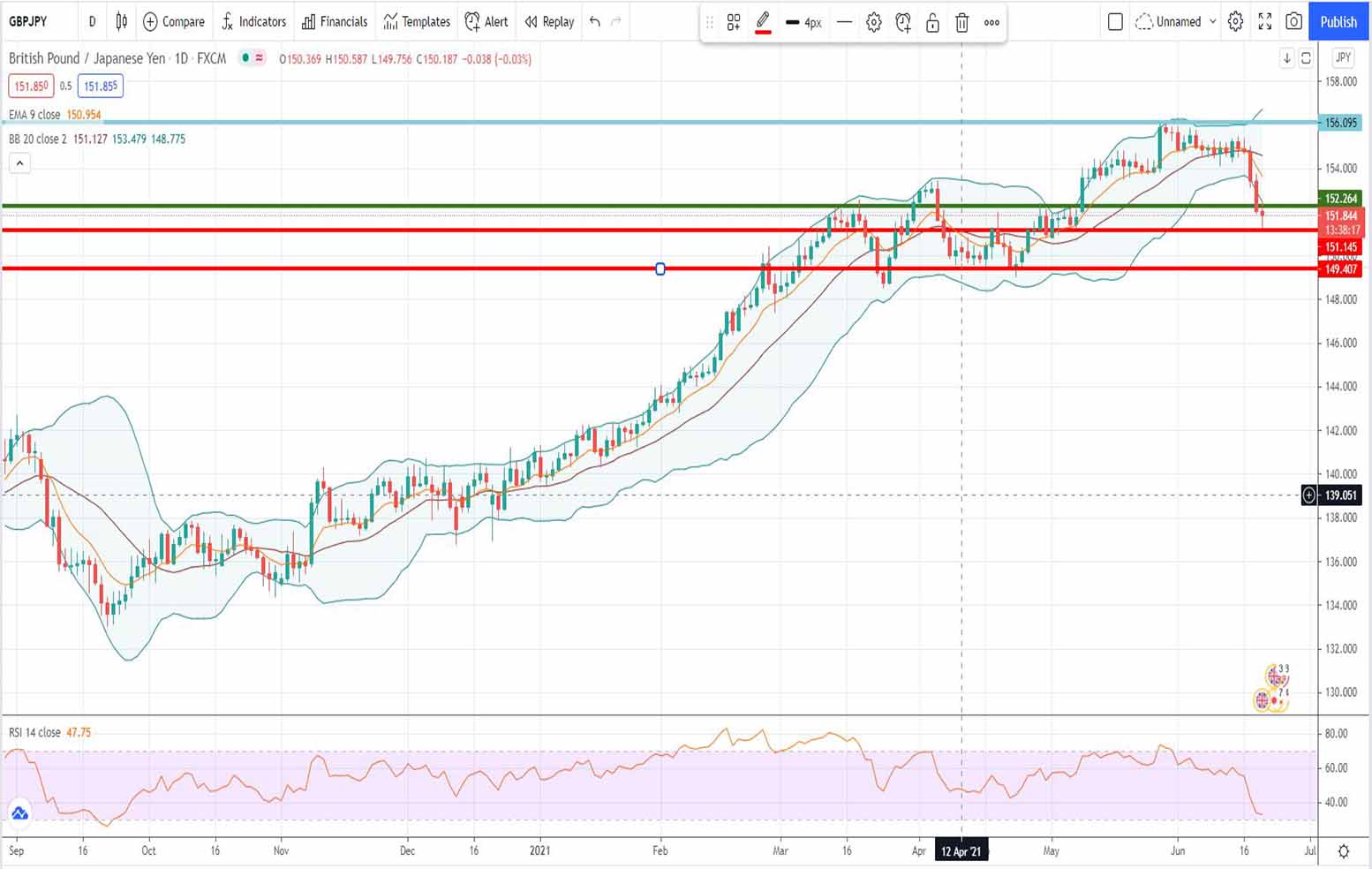Take a chart snapshot with the camera icon
Screen dimensions: 1372x869
(x=1293, y=21)
